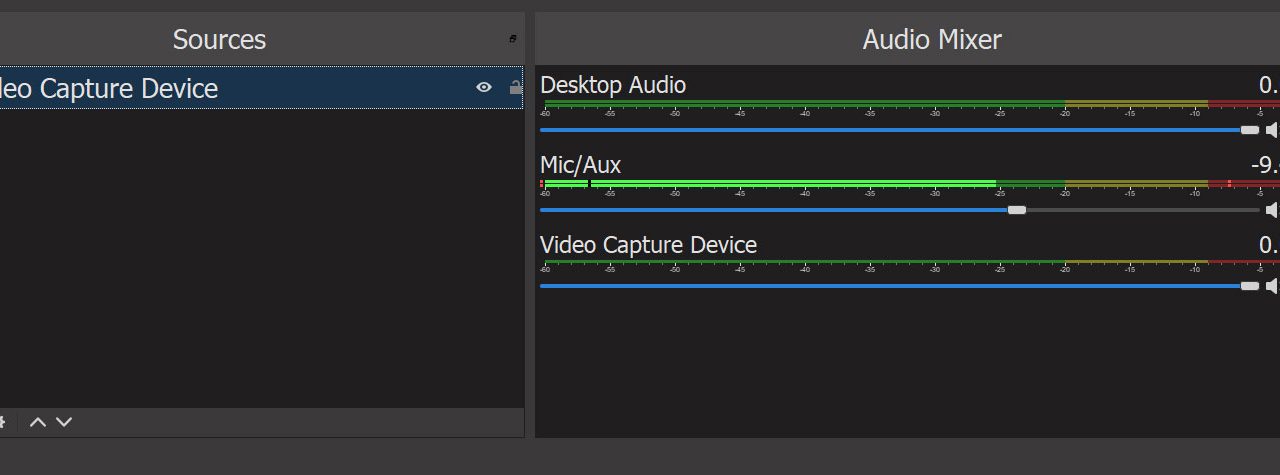Lock the Video Capture Device source
Screen dimensions: 1280x475
[515, 88]
